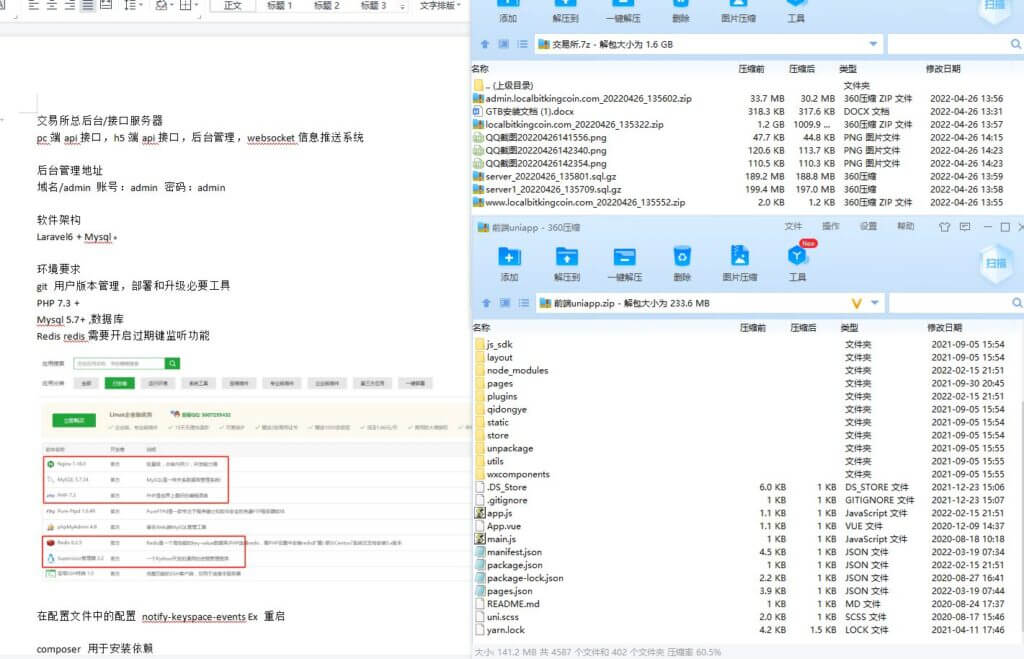Go up a directory in 前端uniapp.zip

486,303
